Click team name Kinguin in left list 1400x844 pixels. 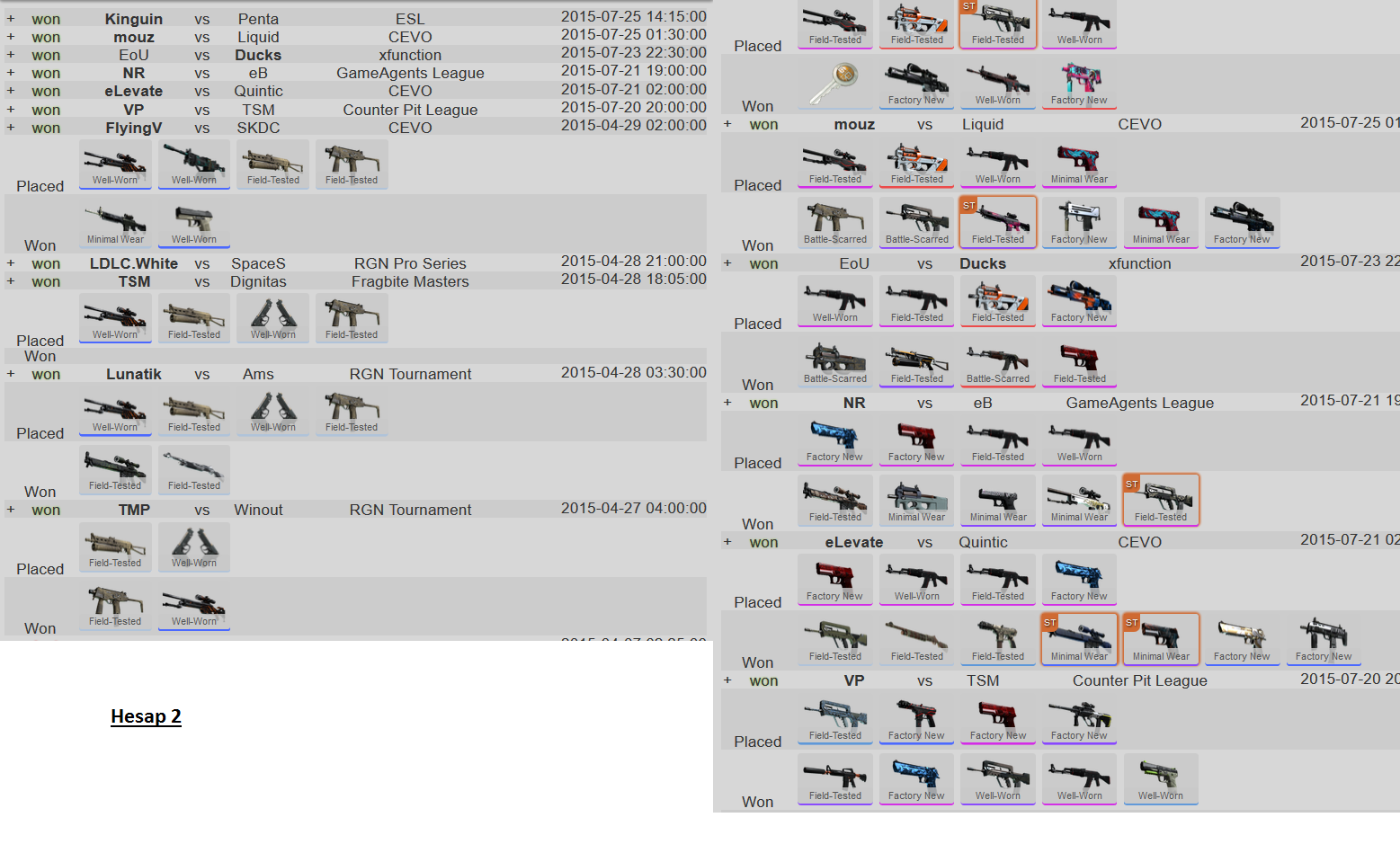click(x=134, y=19)
